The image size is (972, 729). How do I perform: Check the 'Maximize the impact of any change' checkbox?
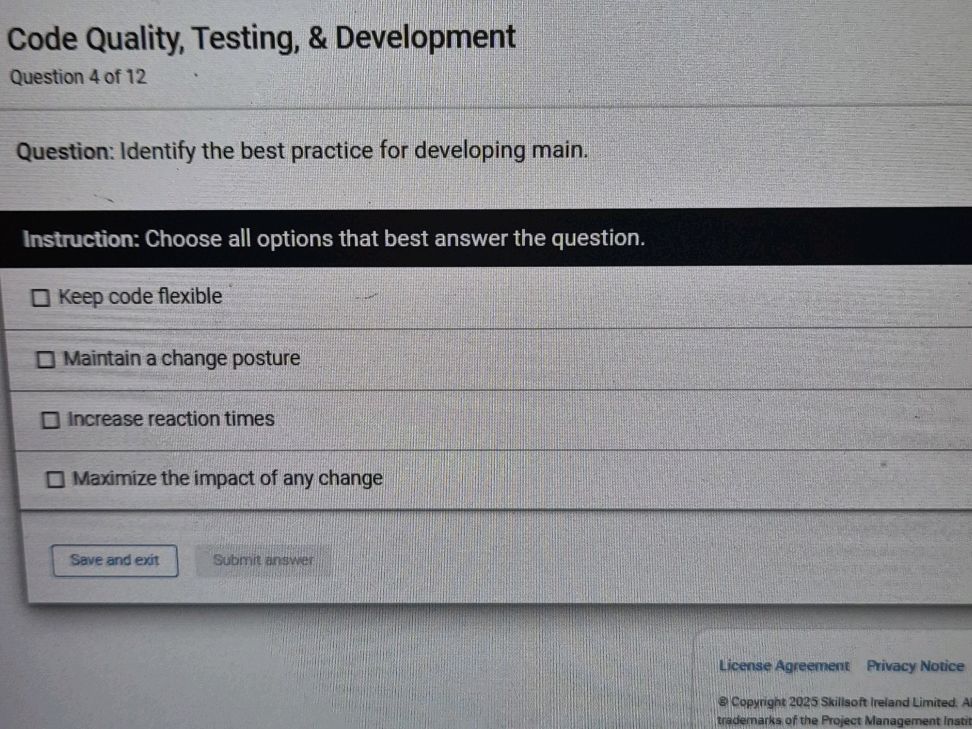[x=56, y=479]
